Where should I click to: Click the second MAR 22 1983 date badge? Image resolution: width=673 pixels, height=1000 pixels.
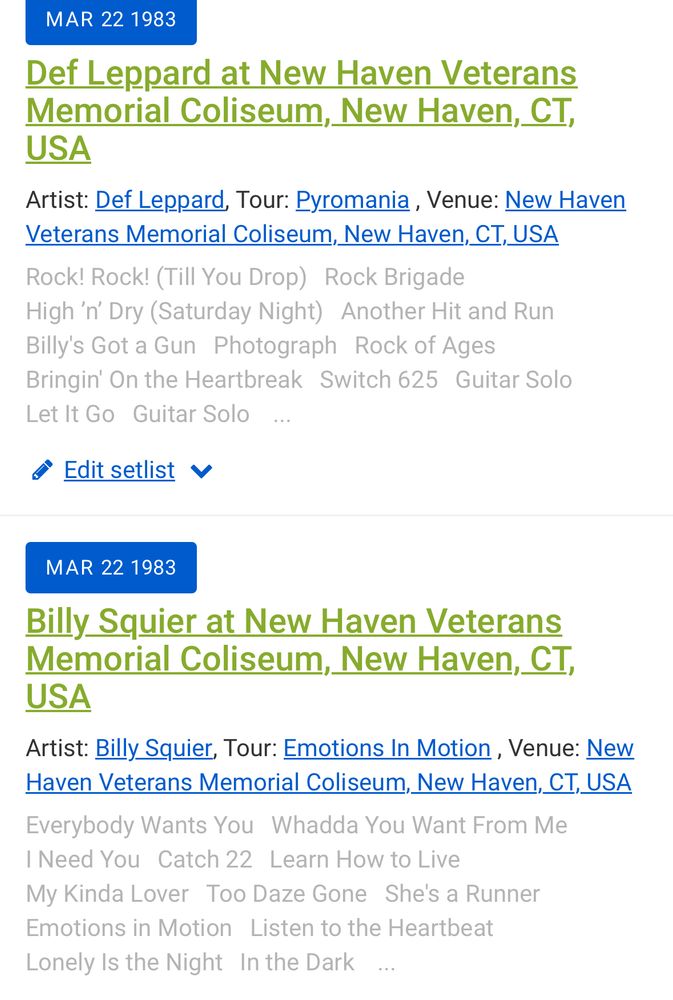(x=111, y=567)
